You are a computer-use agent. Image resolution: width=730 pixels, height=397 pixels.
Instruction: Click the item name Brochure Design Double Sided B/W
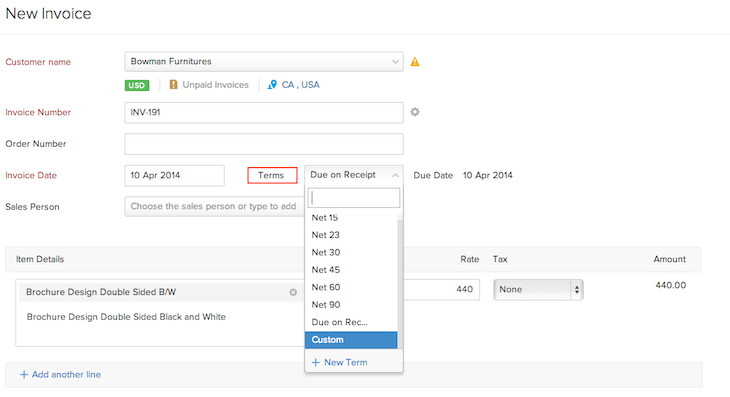pos(101,292)
